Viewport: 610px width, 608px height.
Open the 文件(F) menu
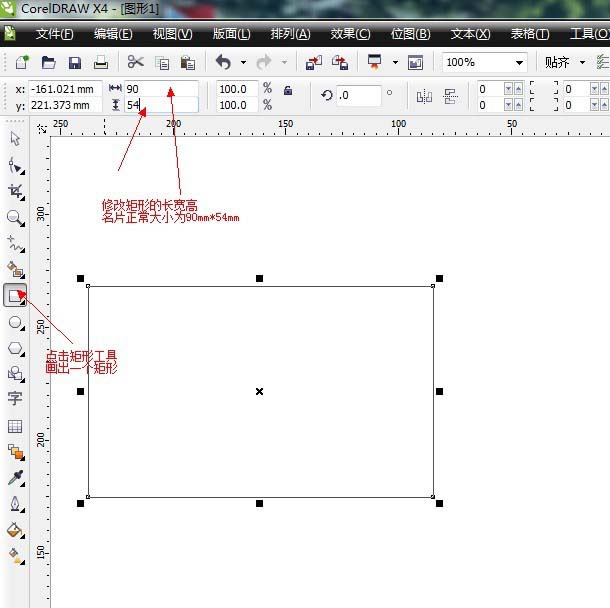(x=54, y=34)
